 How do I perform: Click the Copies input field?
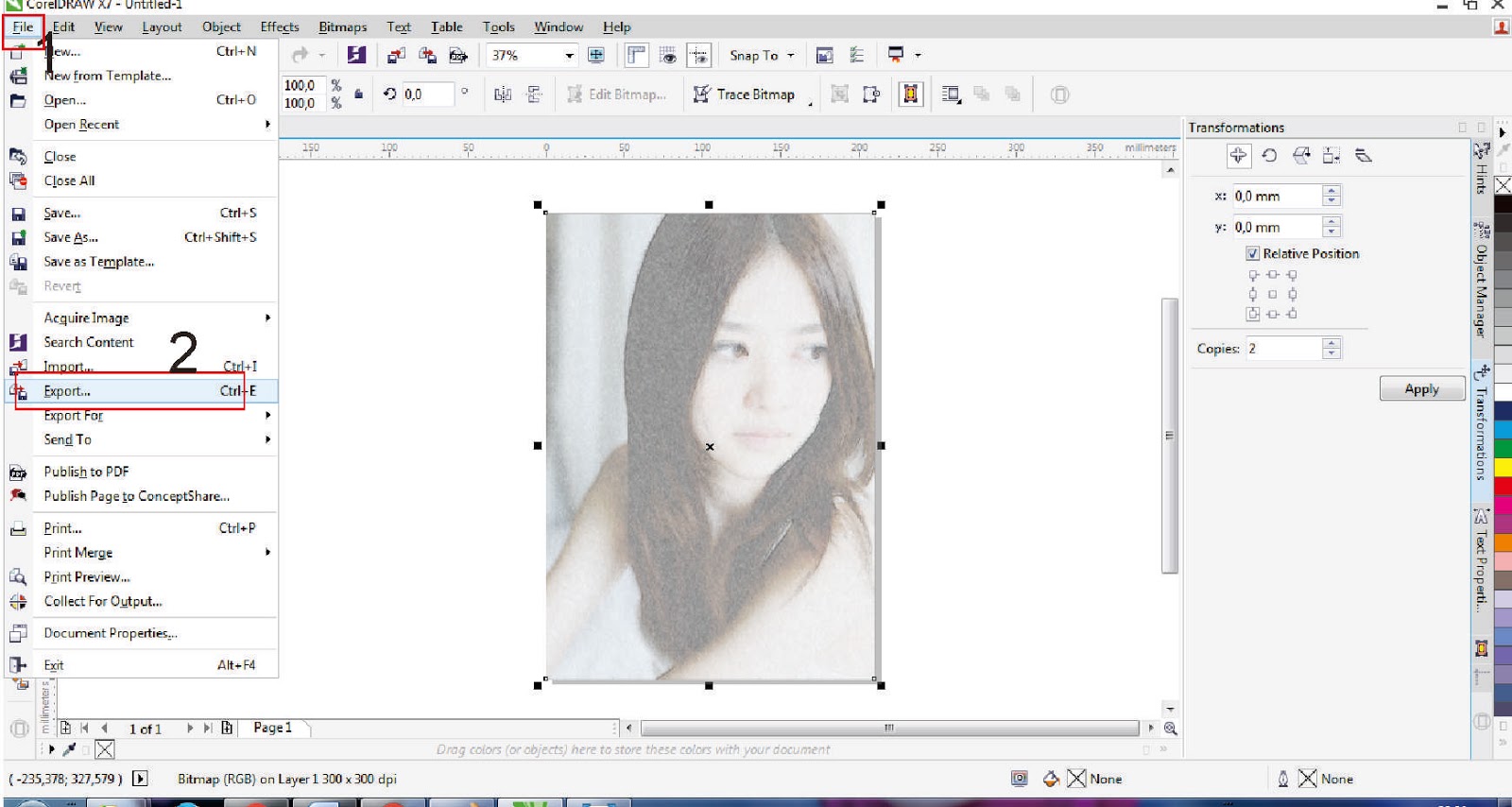tap(1282, 349)
